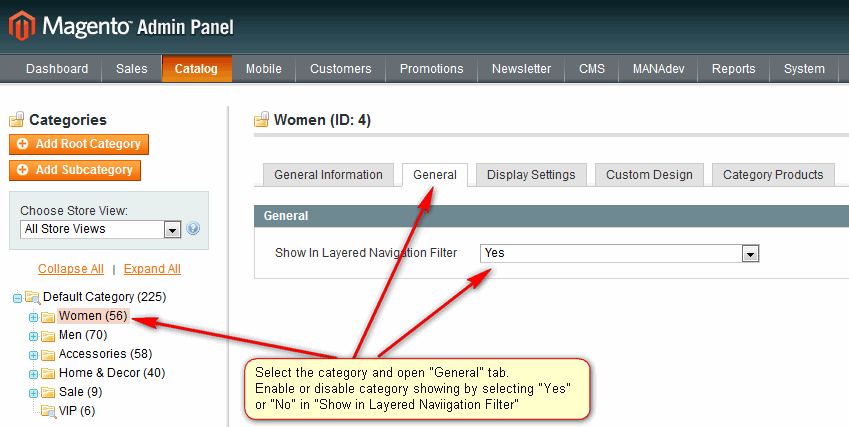
Task: Select the VIP (6) category
Action: [77, 411]
